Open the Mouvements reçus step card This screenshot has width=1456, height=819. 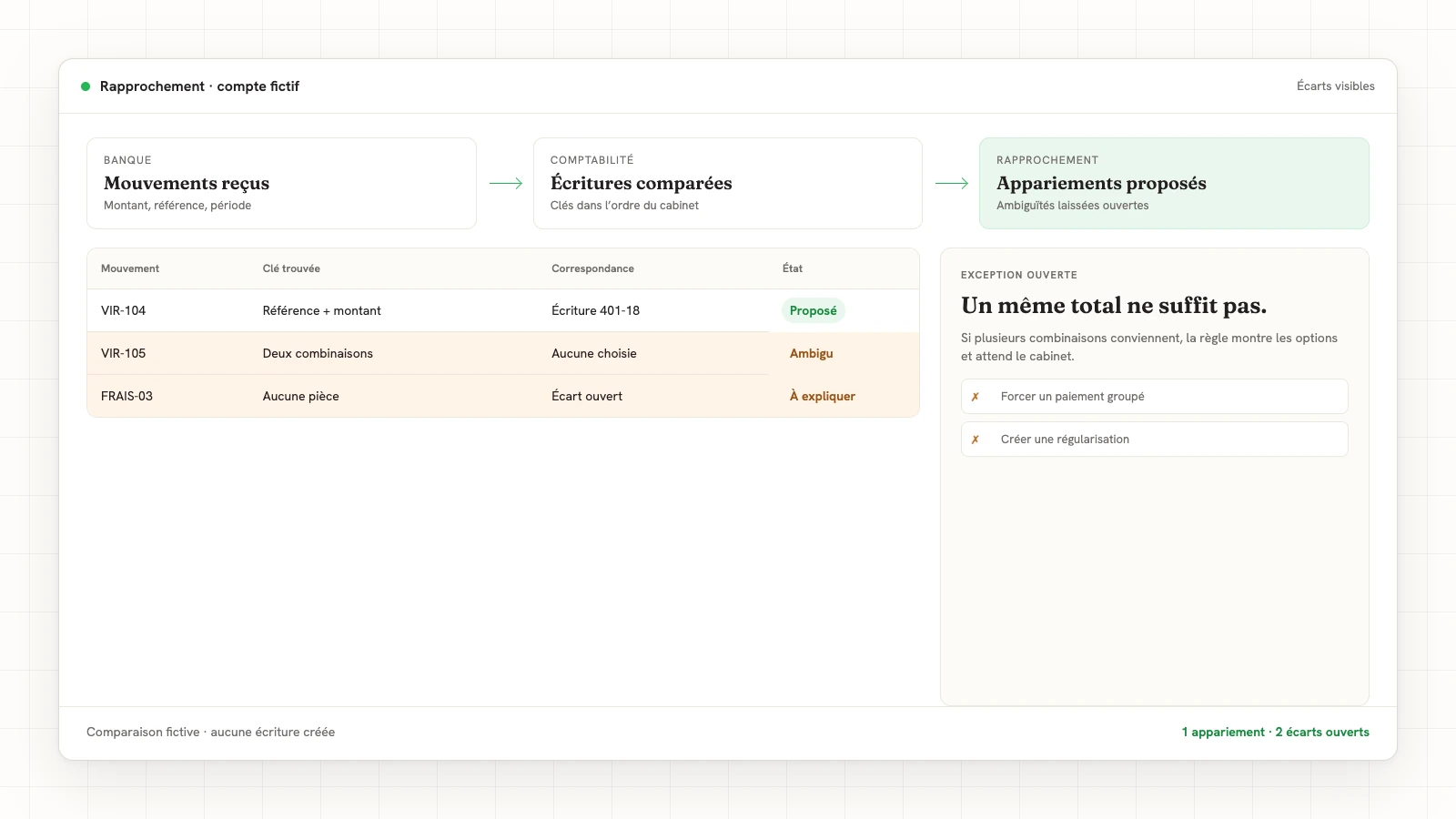281,183
